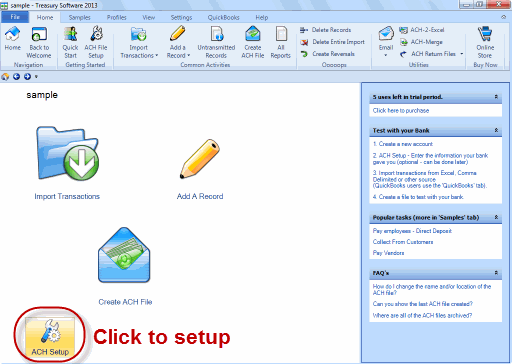Collapse the trial period panel
The width and height of the screenshot is (512, 364).
click(496, 97)
